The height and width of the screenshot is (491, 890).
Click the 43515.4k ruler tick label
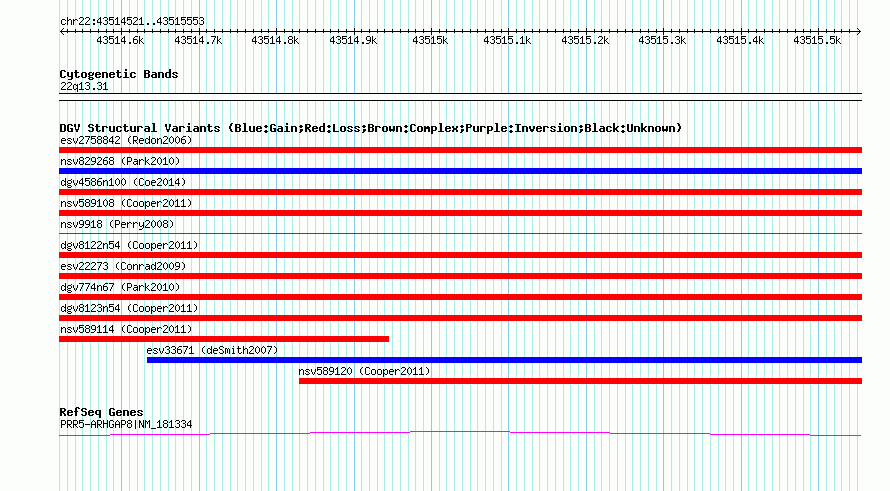[x=740, y=40]
